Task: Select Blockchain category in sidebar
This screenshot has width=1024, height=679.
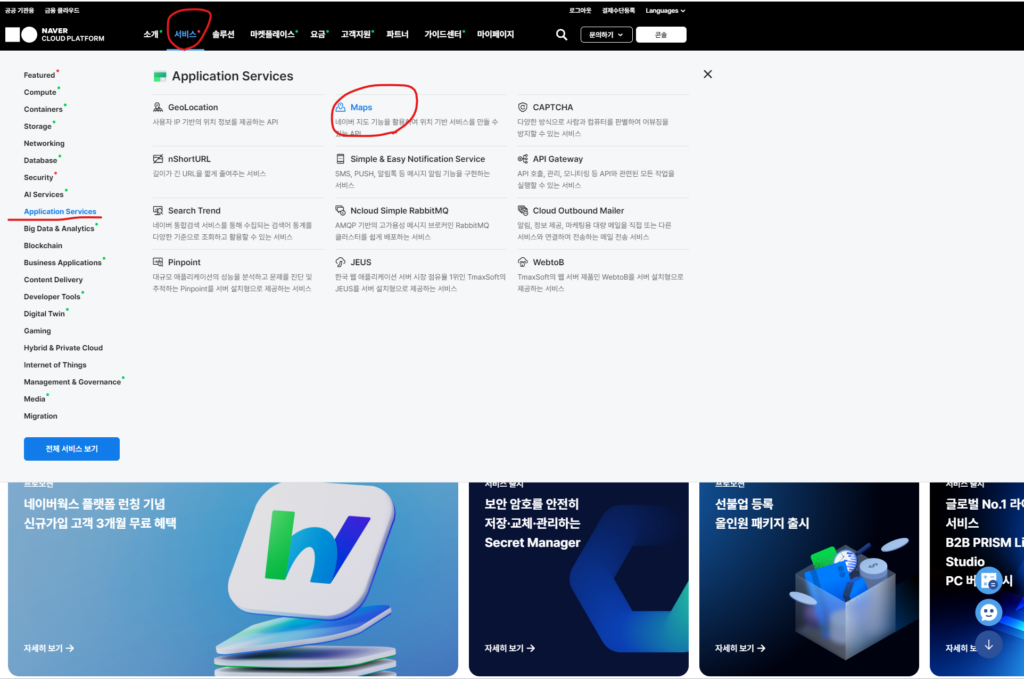Action: pyautogui.click(x=43, y=245)
